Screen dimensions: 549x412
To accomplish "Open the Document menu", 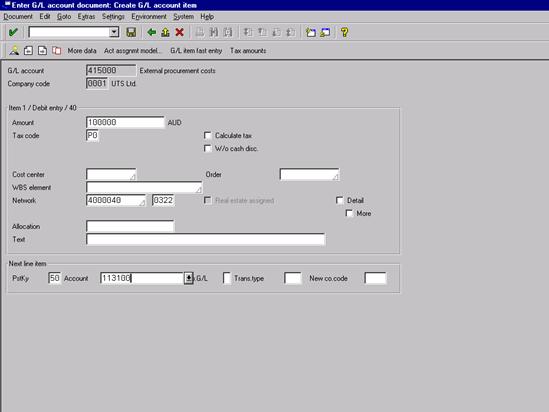I will pos(18,16).
